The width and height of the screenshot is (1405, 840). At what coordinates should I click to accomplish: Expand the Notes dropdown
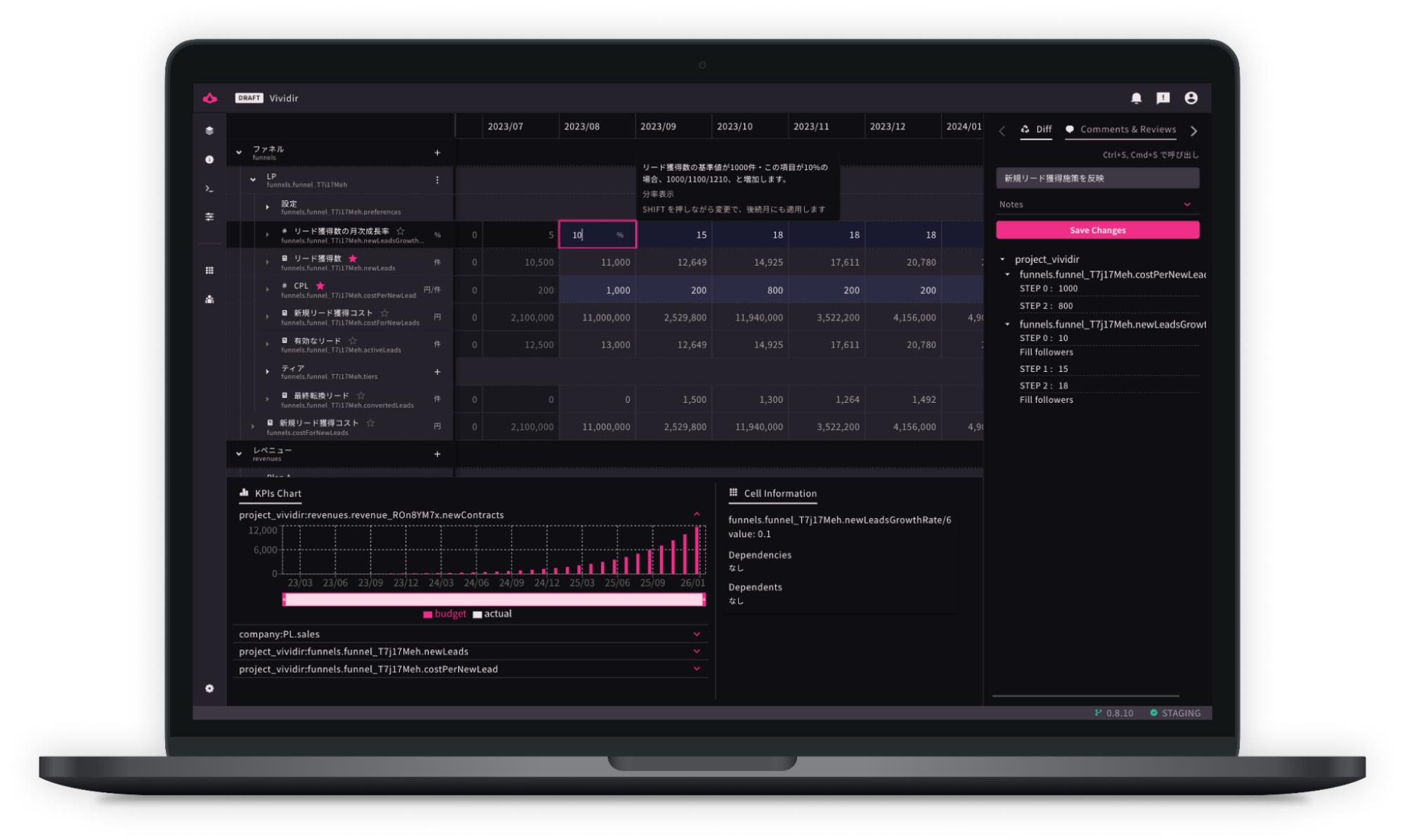point(1187,205)
